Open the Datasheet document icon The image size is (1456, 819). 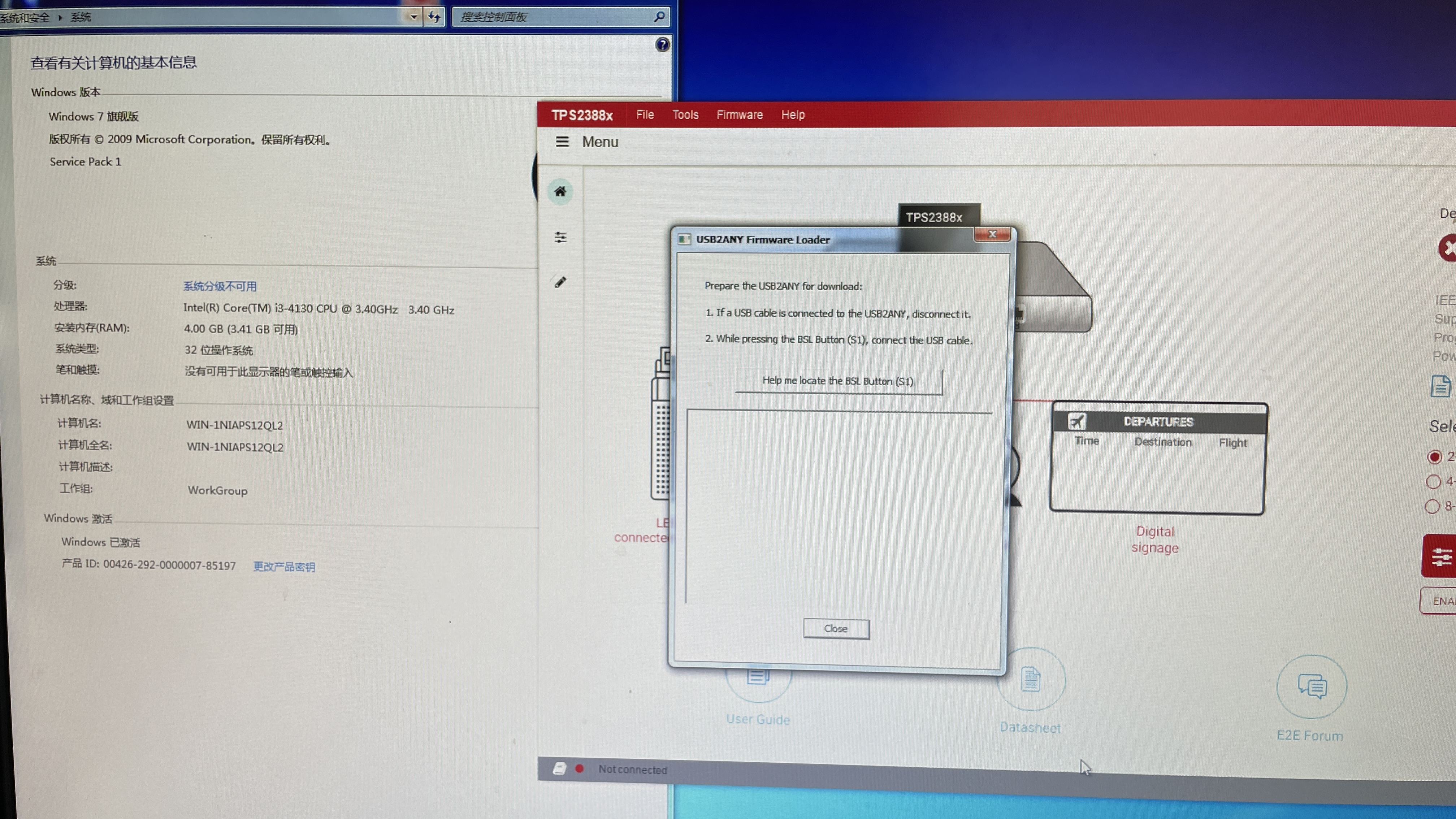(x=1030, y=679)
